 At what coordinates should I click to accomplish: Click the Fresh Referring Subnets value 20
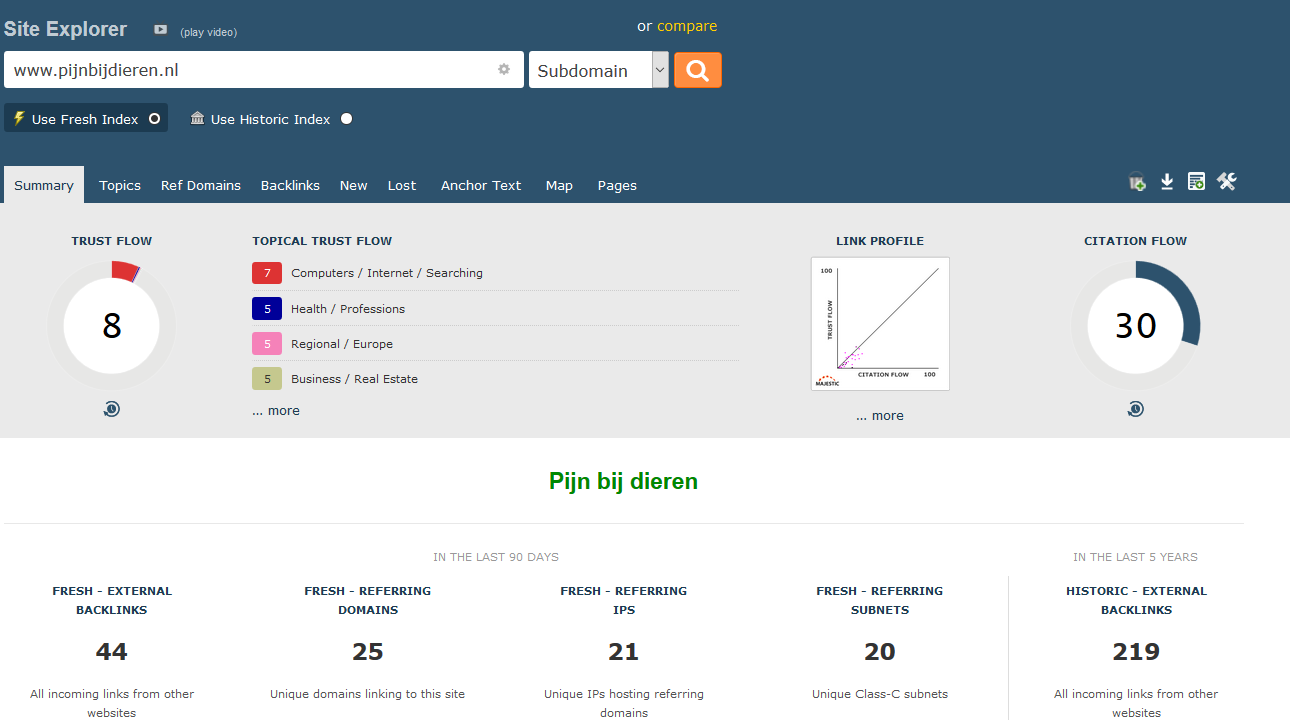point(880,652)
